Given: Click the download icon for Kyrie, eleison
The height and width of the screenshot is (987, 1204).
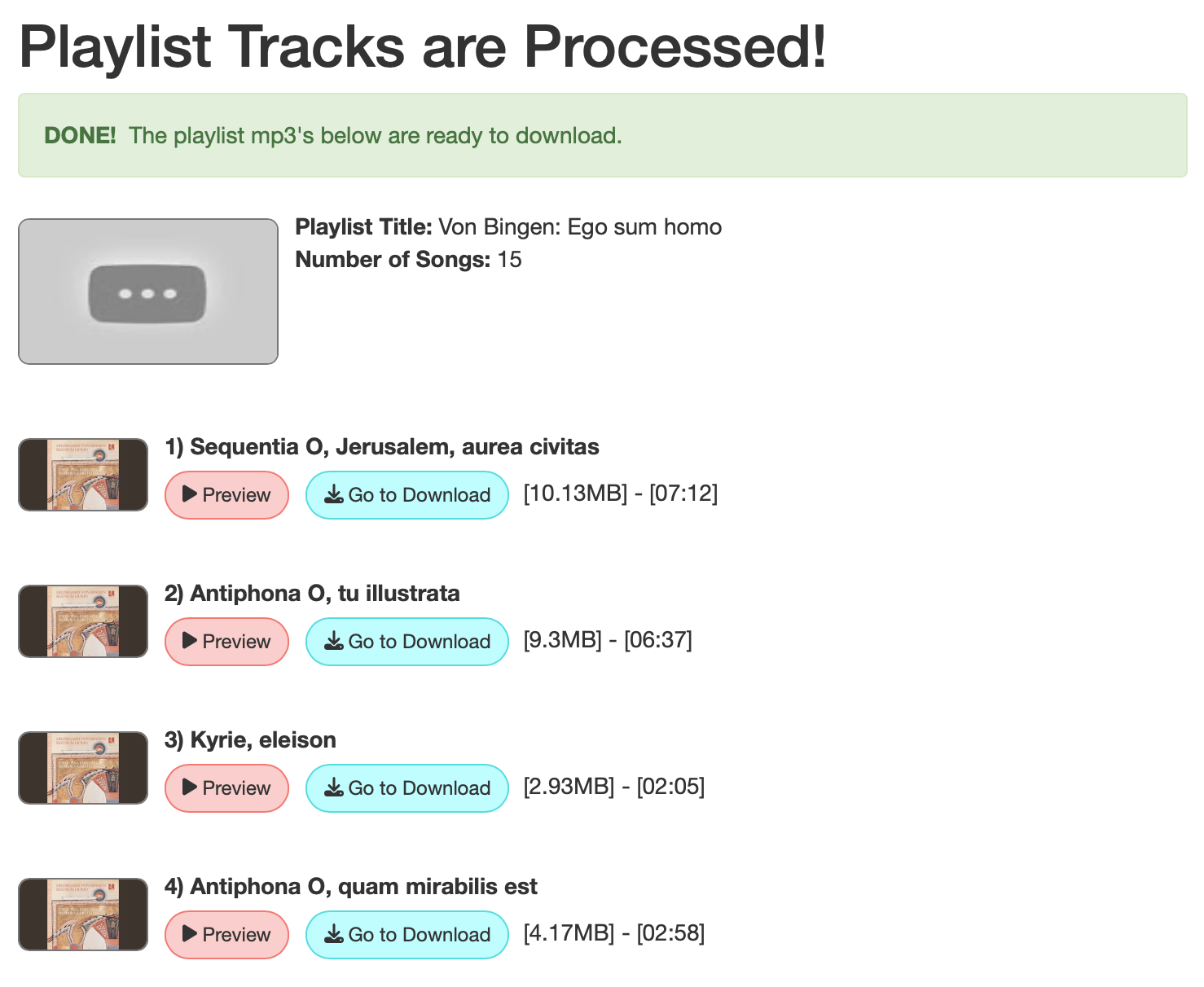Looking at the screenshot, I should pos(334,787).
